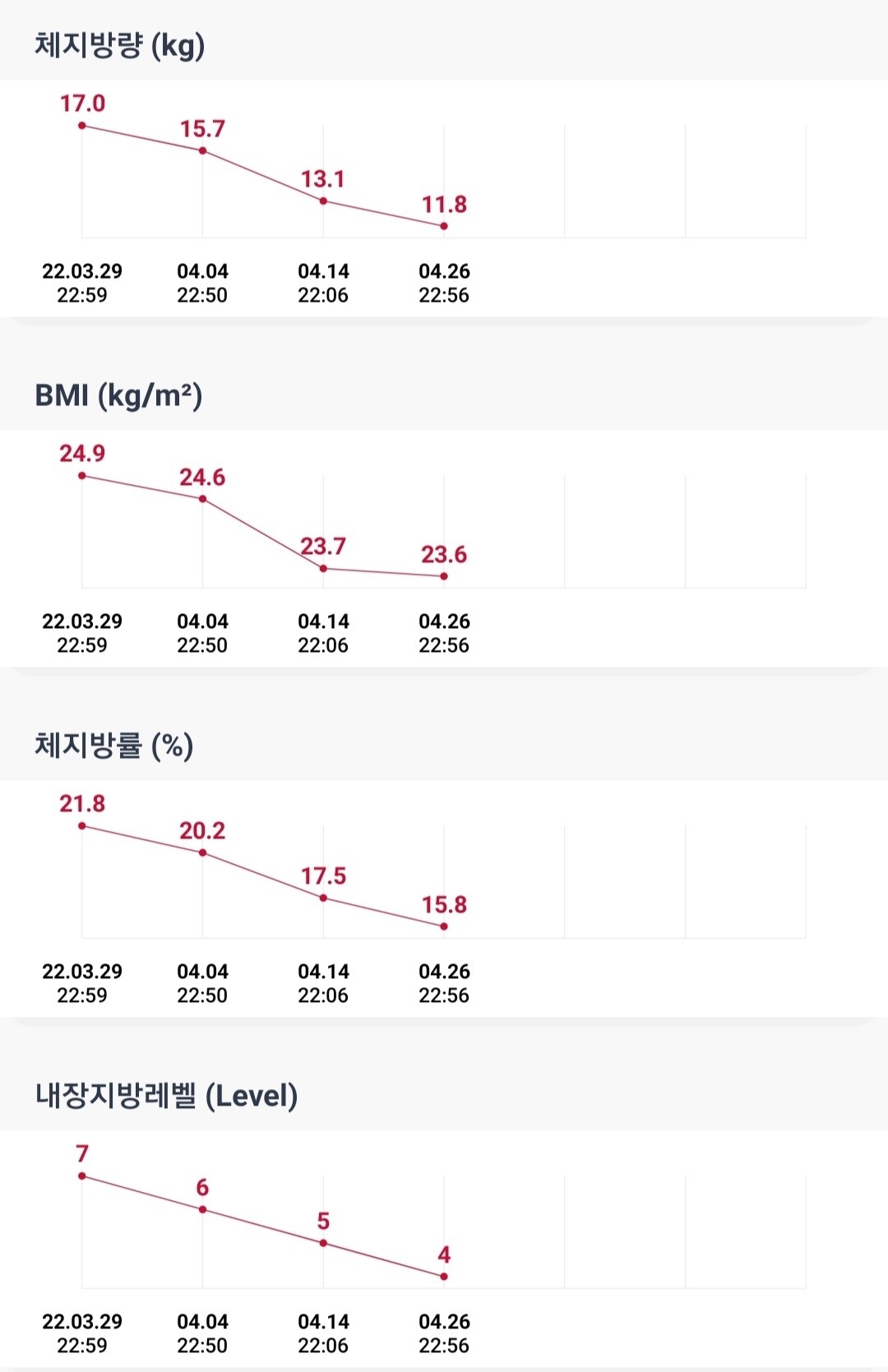The height and width of the screenshot is (1372, 888).
Task: Tap the 21.8 point in 체지방률 chart
Action: (x=82, y=826)
